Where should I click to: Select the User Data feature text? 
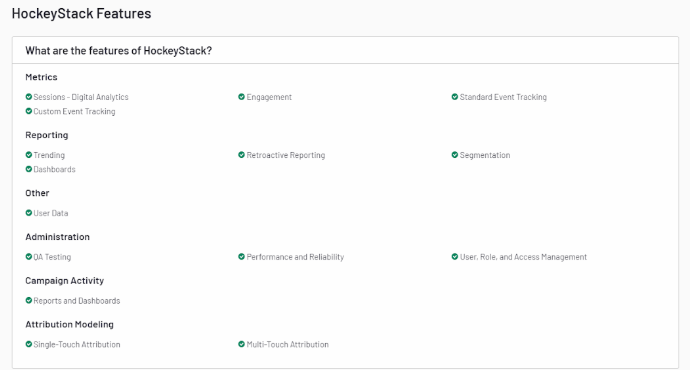[51, 213]
